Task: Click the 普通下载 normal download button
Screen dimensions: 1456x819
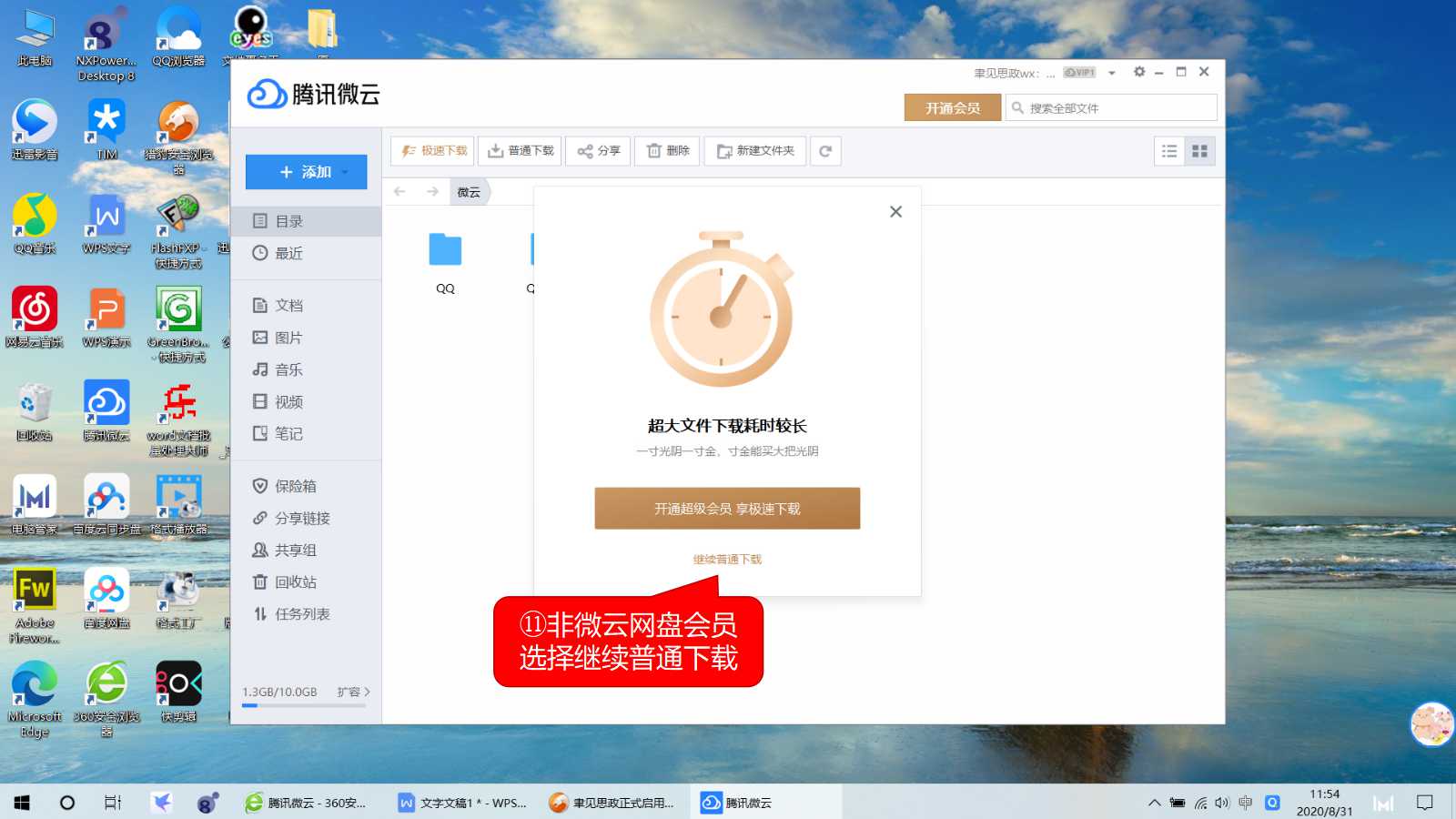Action: click(521, 151)
